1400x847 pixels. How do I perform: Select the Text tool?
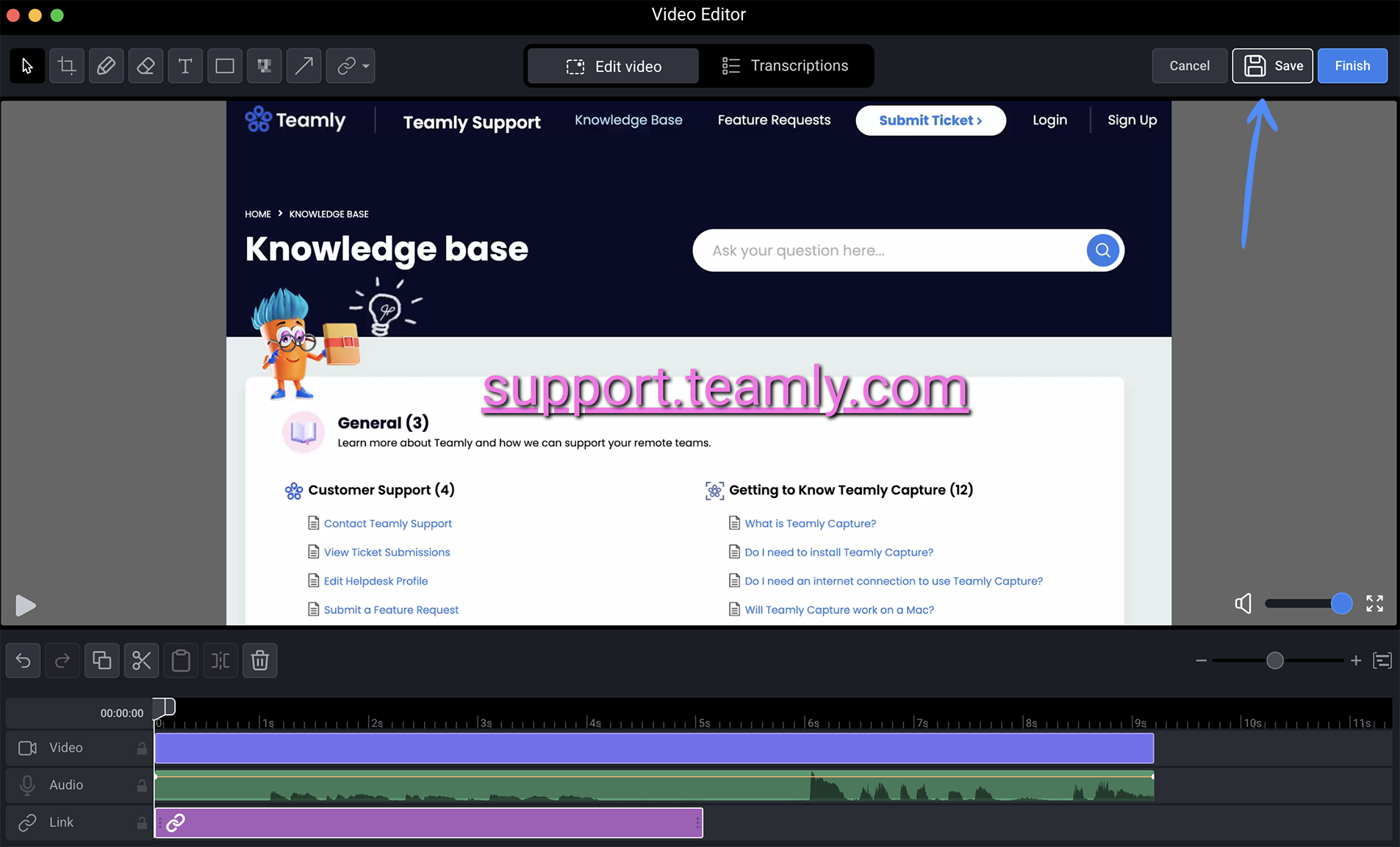coord(185,66)
